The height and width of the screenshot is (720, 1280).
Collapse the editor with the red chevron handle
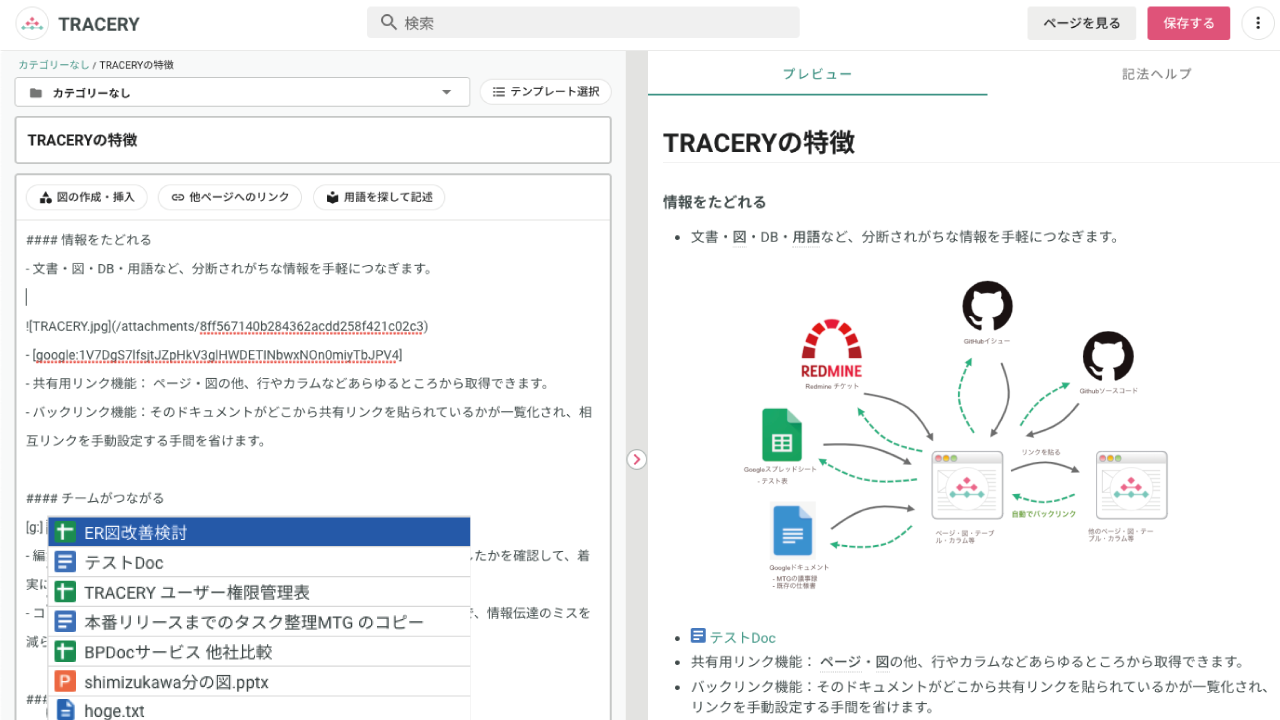[637, 459]
